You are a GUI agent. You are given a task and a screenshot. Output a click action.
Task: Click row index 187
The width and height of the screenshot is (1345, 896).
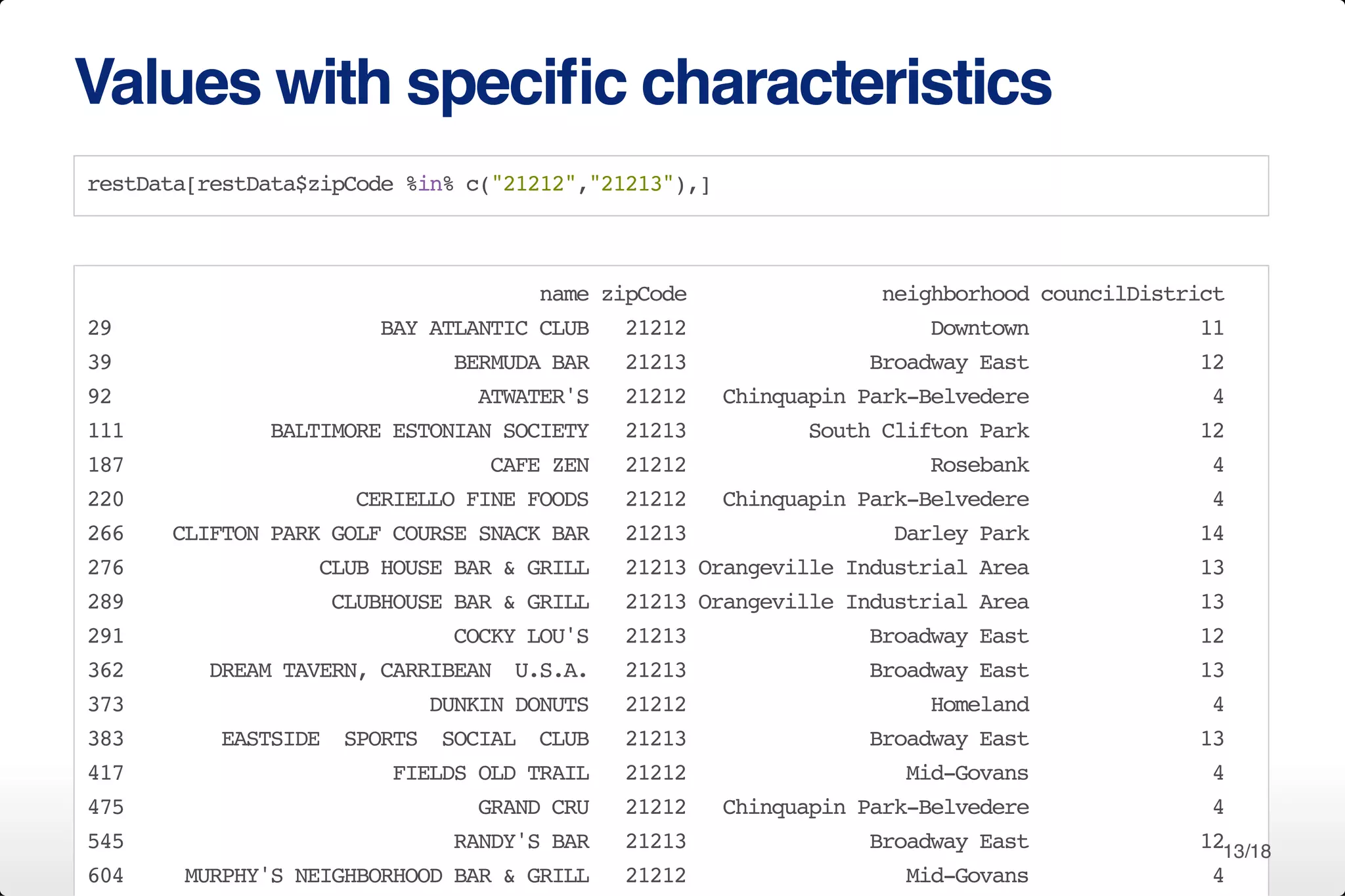106,465
